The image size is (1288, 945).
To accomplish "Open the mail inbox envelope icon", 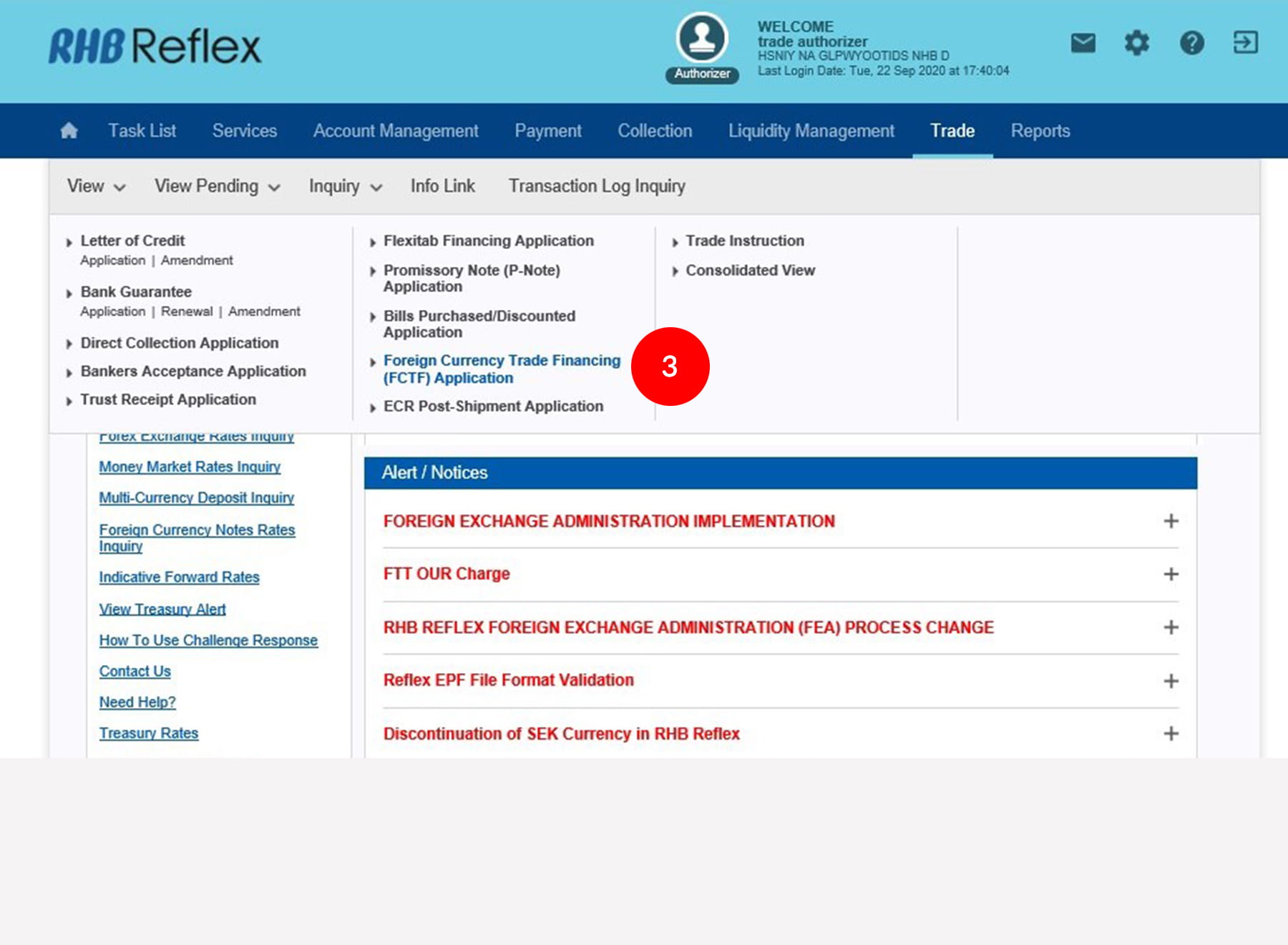I will point(1083,43).
